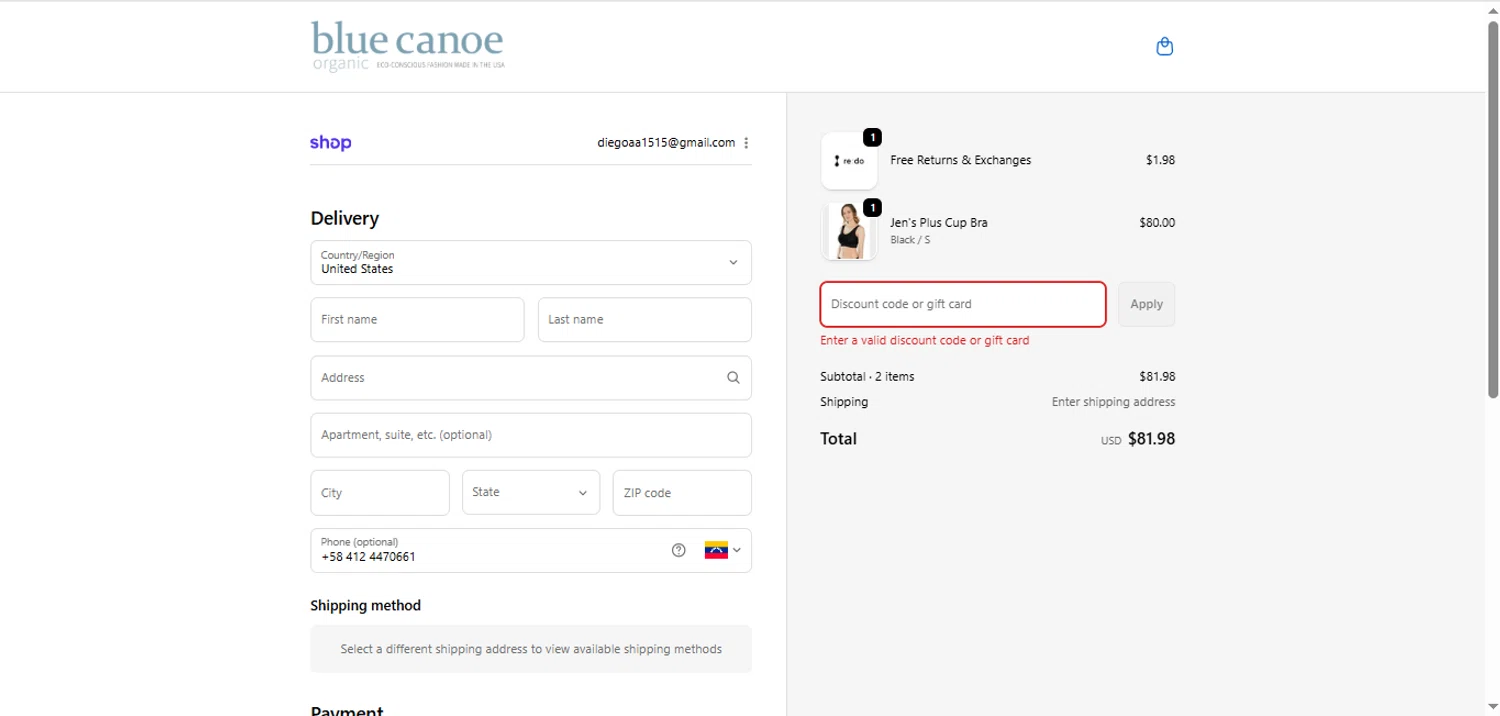The height and width of the screenshot is (716, 1500).
Task: Expand the State dropdown
Action: point(531,492)
